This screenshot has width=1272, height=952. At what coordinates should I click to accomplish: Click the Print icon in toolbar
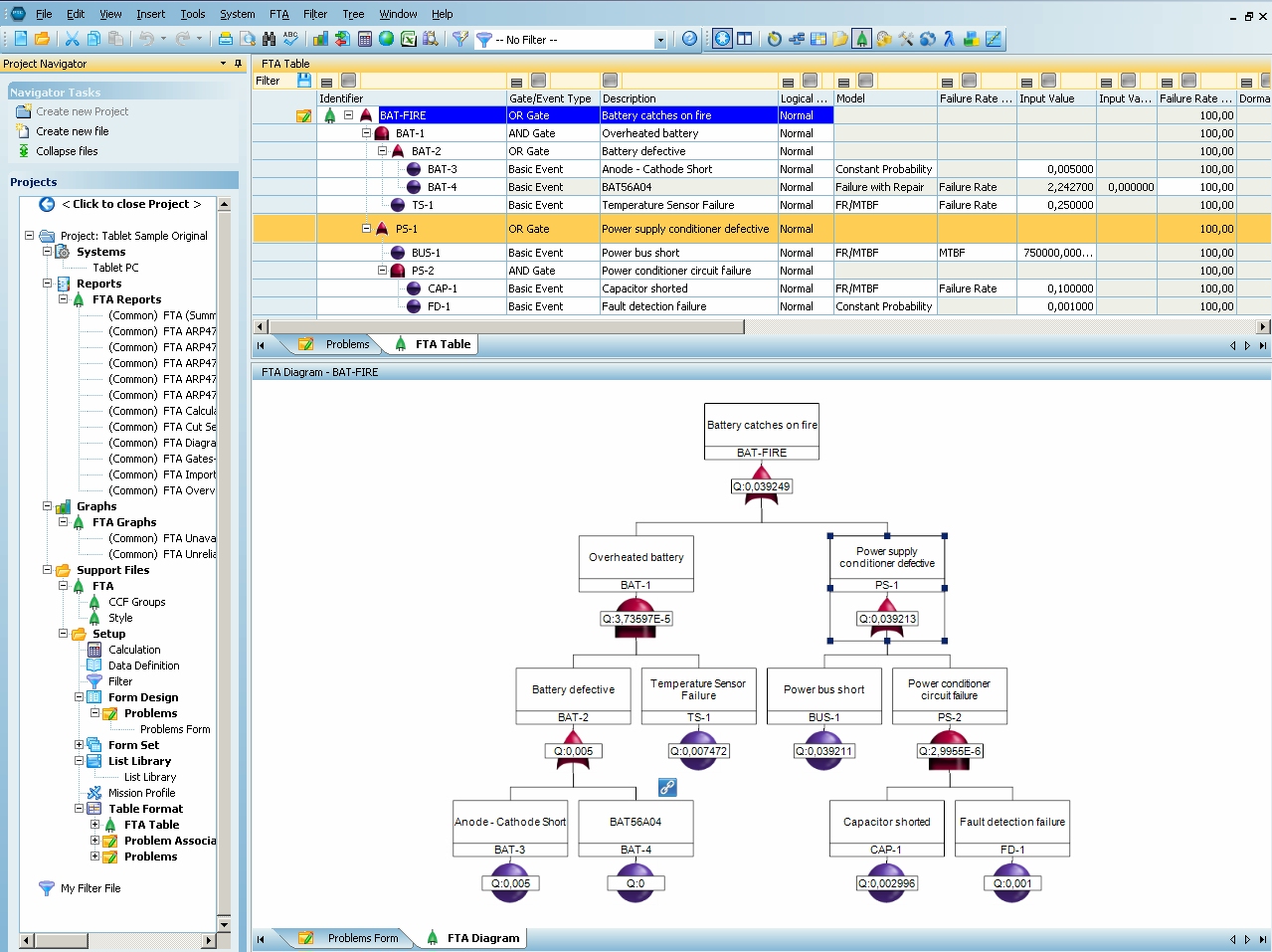pos(226,39)
